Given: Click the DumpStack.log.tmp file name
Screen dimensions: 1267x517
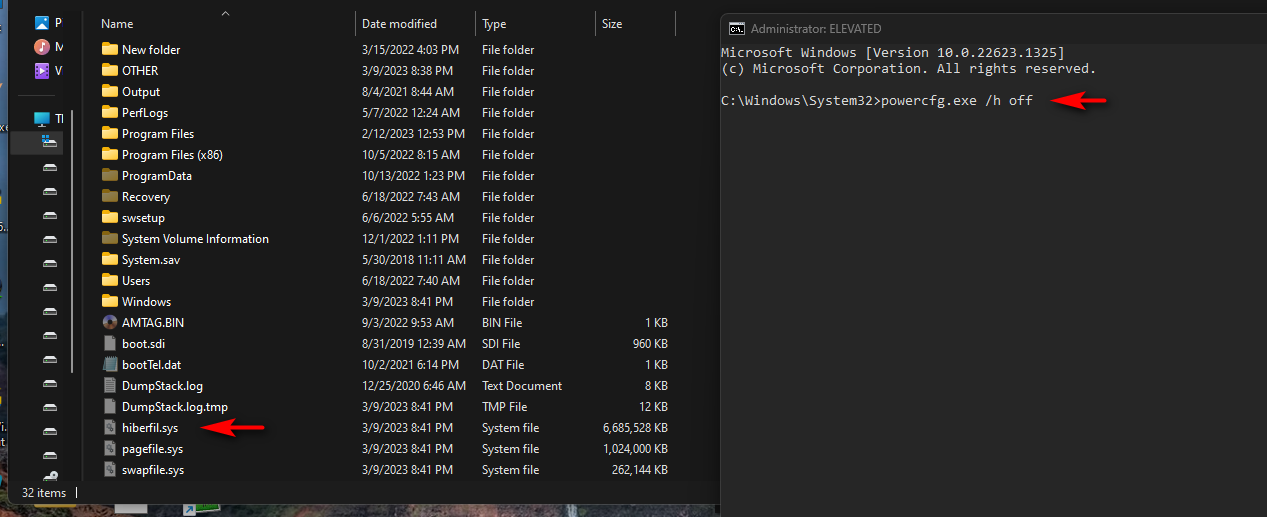Looking at the screenshot, I should pyautogui.click(x=175, y=406).
